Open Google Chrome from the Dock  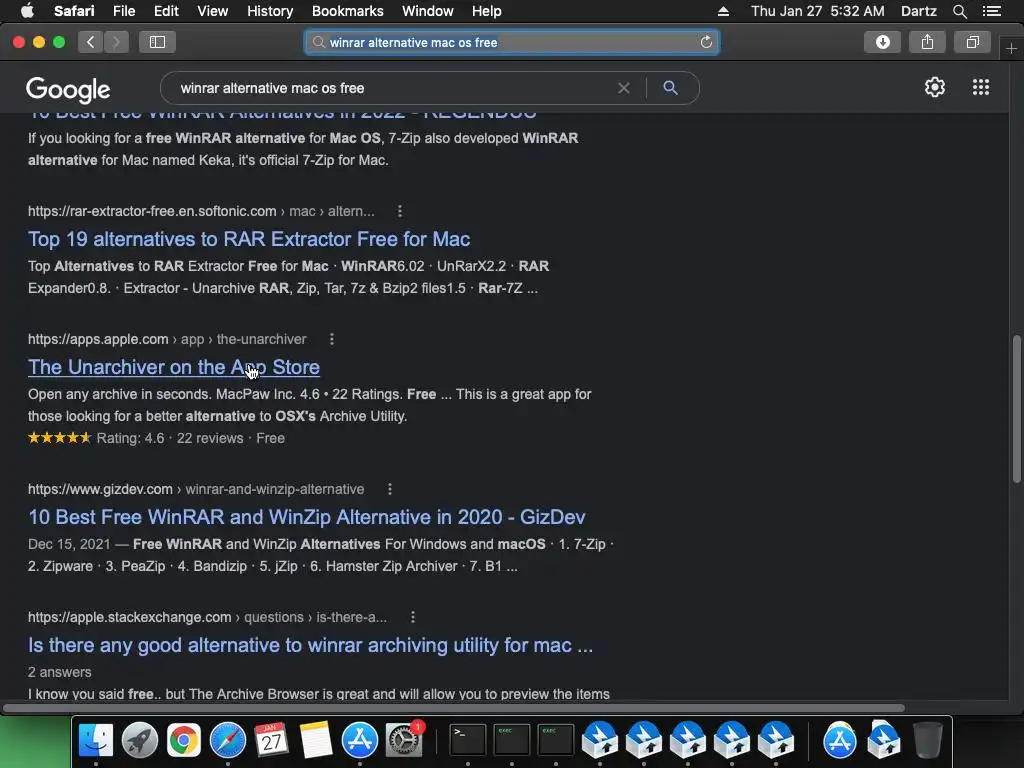(x=184, y=741)
